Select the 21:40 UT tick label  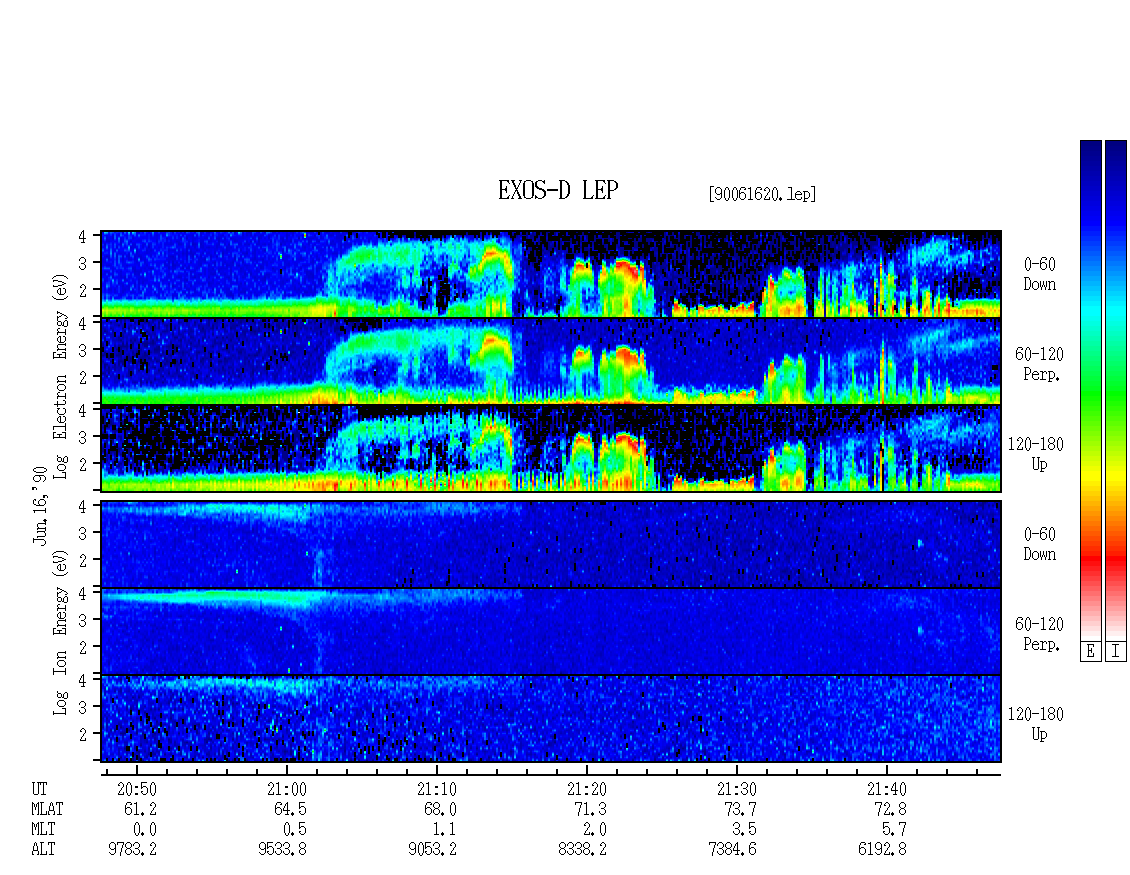pos(886,789)
